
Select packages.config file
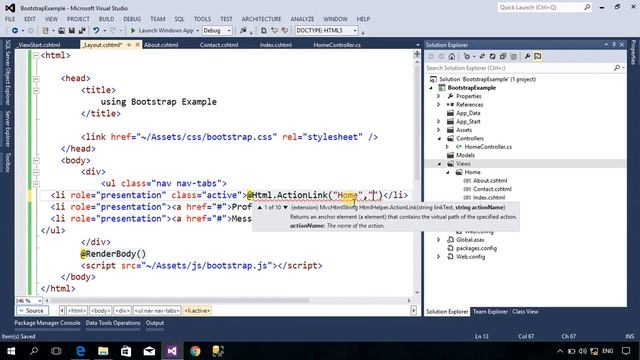(x=476, y=248)
